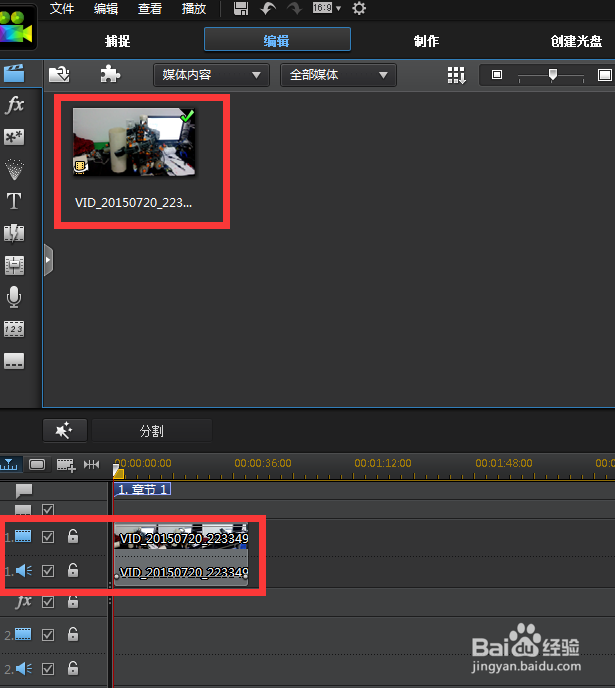Click timeline ruler at 00:01:12:00

pyautogui.click(x=383, y=463)
